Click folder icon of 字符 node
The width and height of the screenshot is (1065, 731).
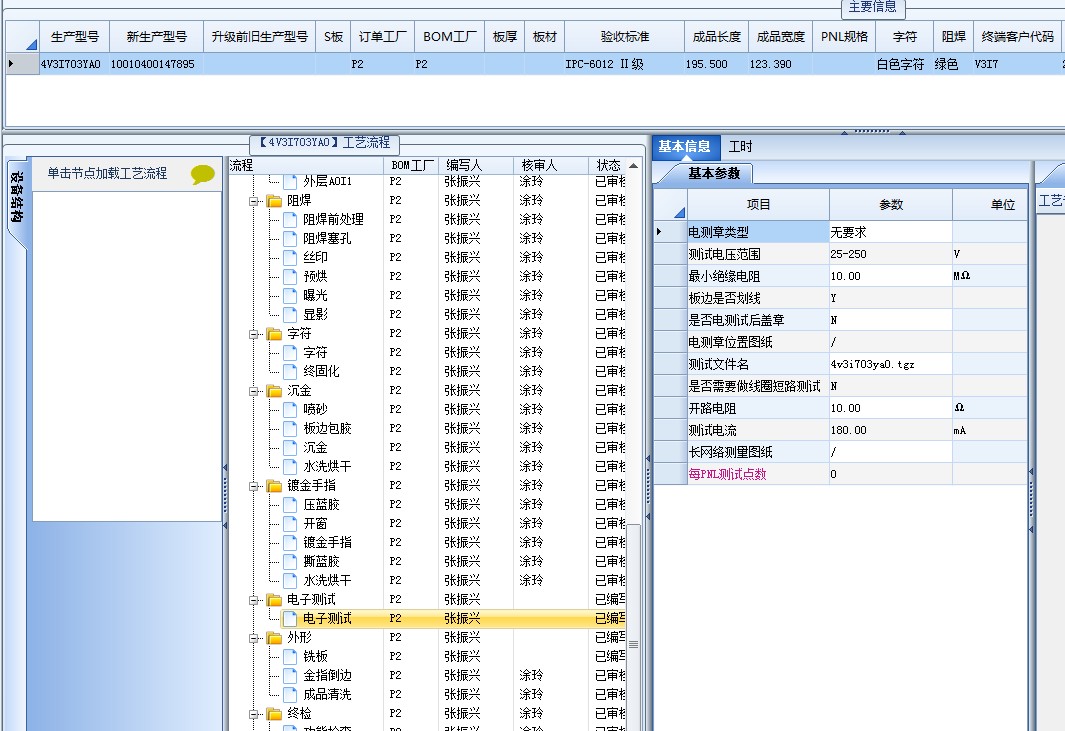[x=274, y=334]
